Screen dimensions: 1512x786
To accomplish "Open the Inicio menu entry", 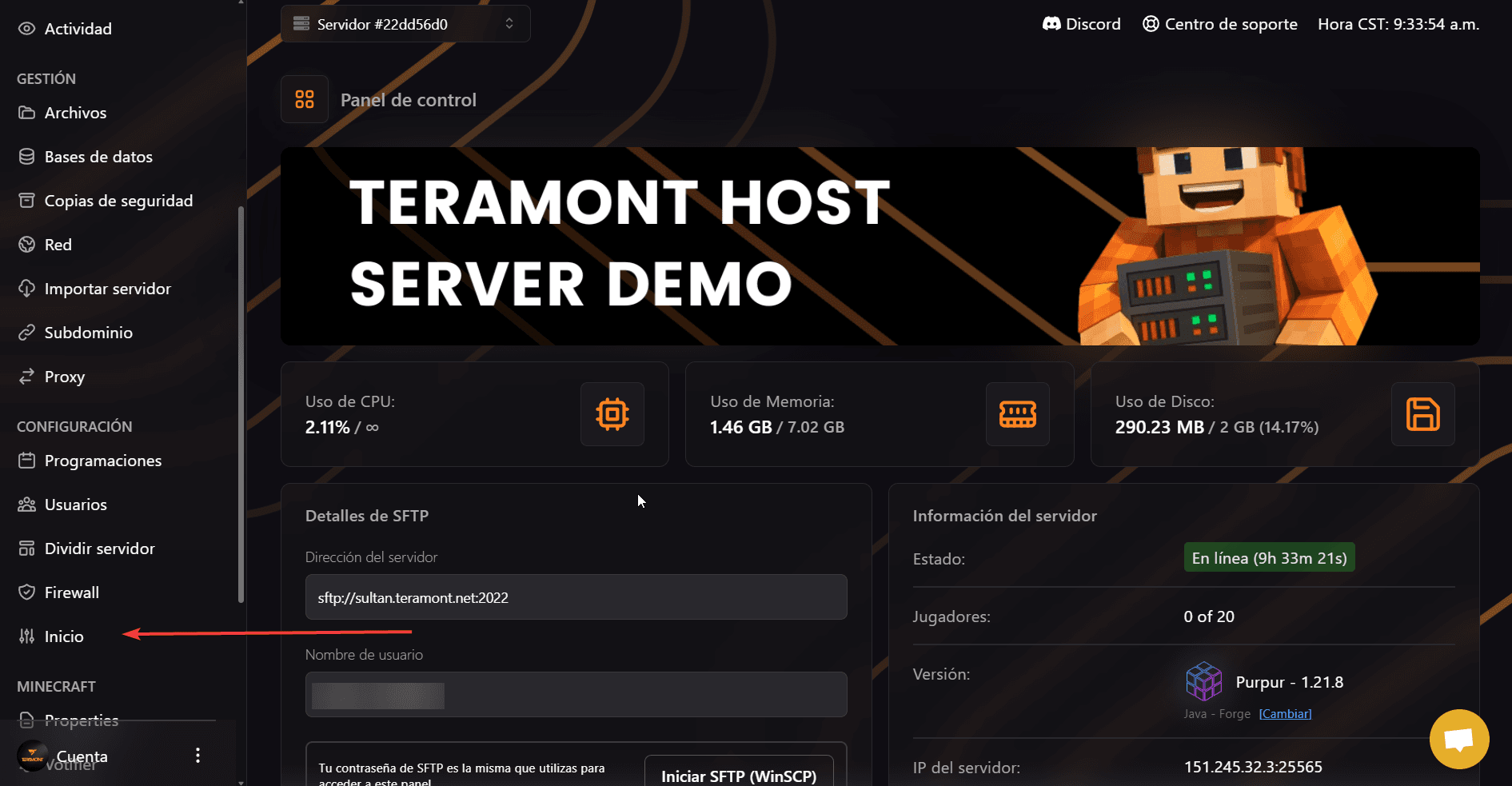I will coord(64,636).
